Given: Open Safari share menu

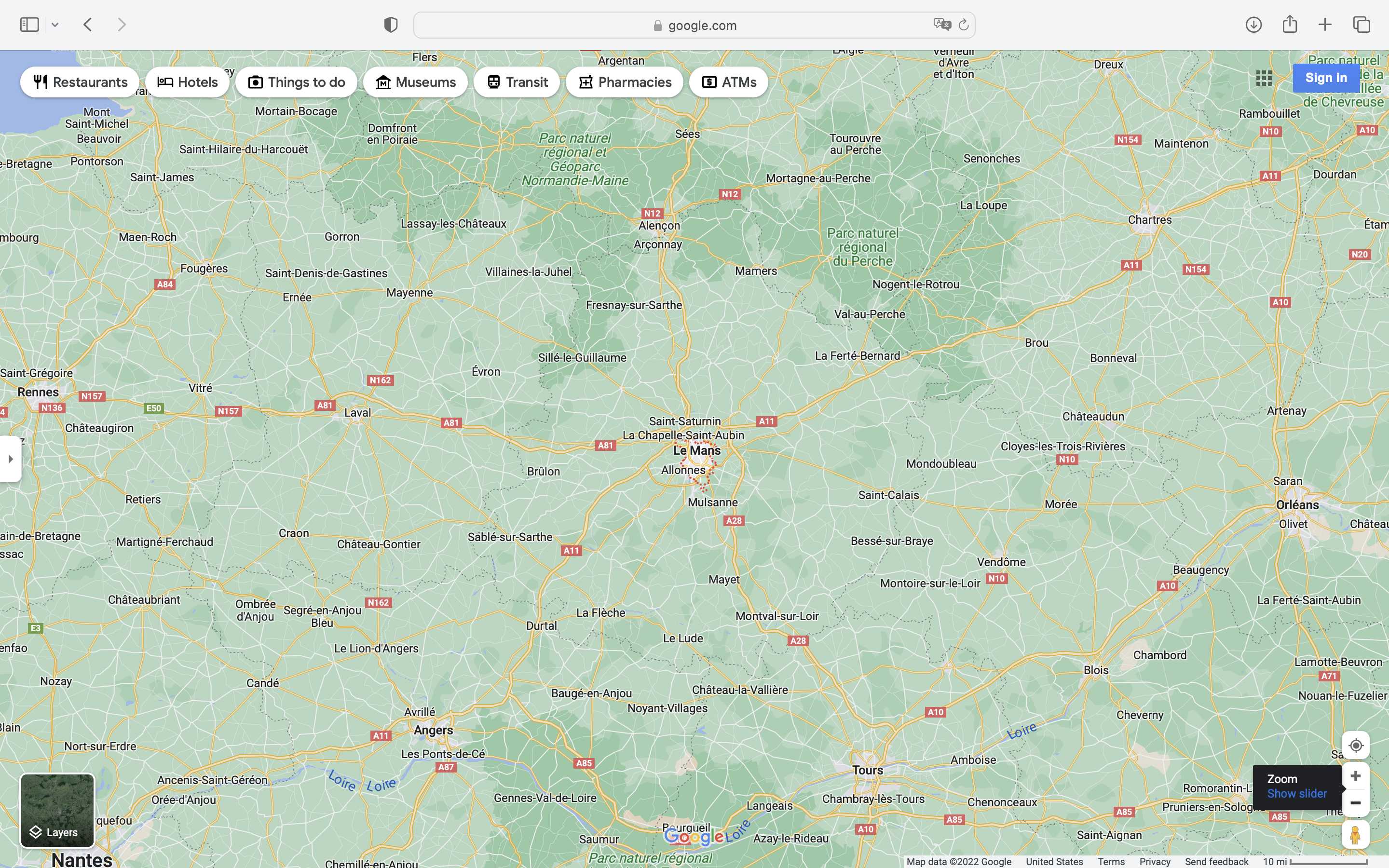Looking at the screenshot, I should [1290, 24].
